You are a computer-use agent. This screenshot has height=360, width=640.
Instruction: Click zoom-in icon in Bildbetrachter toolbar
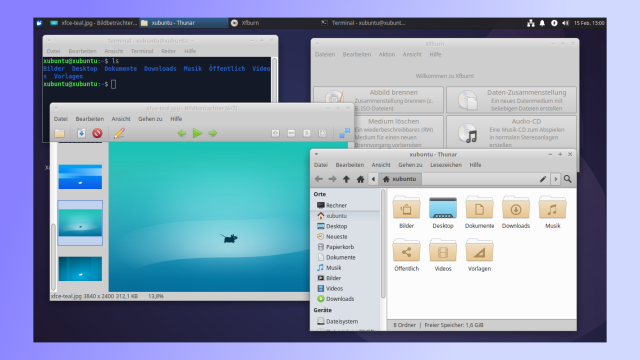(x=276, y=133)
